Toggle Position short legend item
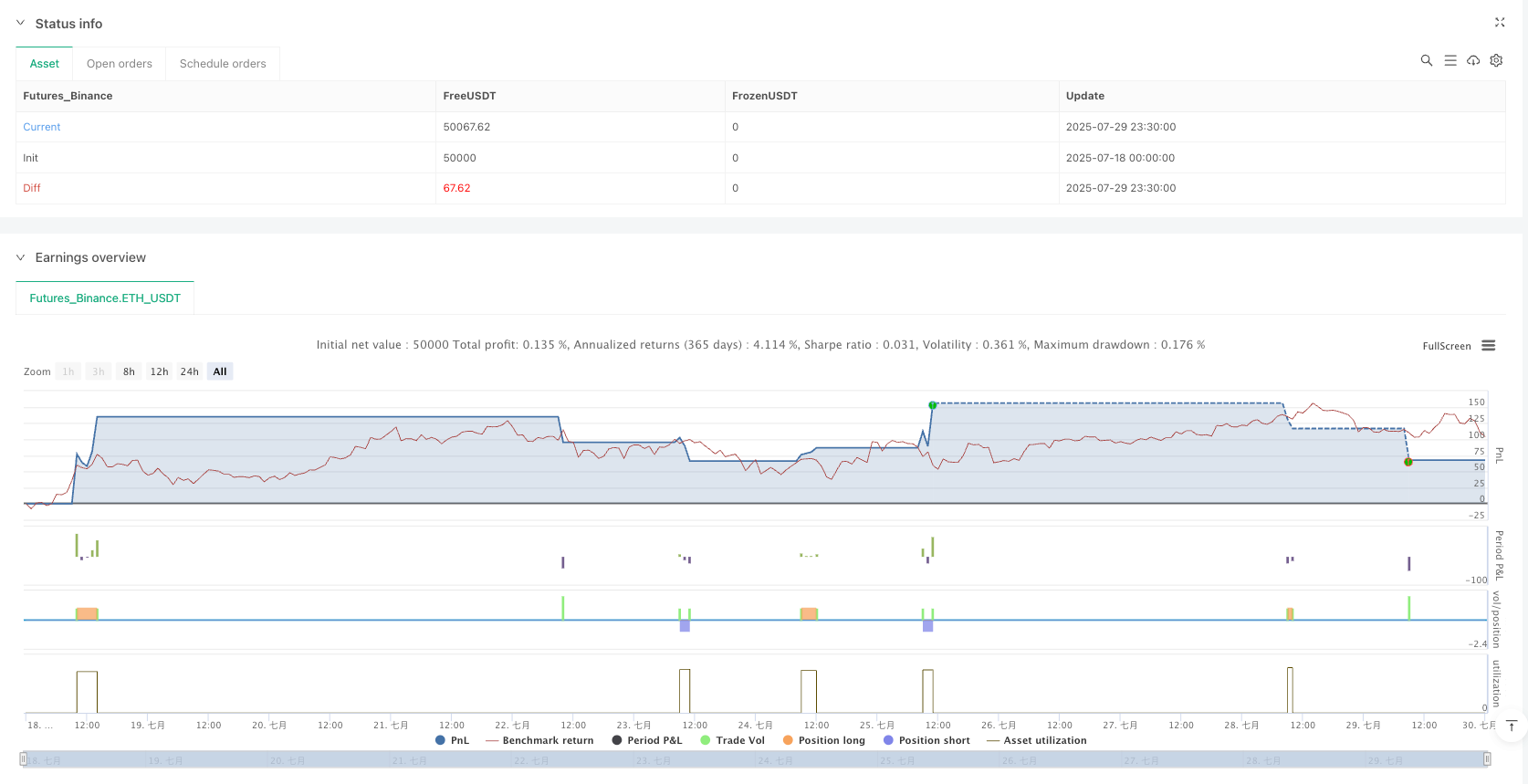The height and width of the screenshot is (784, 1528). point(926,740)
